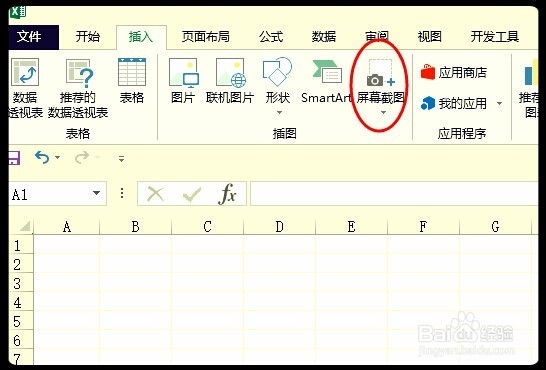
Task: Click inside the formula bar
Action: point(394,193)
